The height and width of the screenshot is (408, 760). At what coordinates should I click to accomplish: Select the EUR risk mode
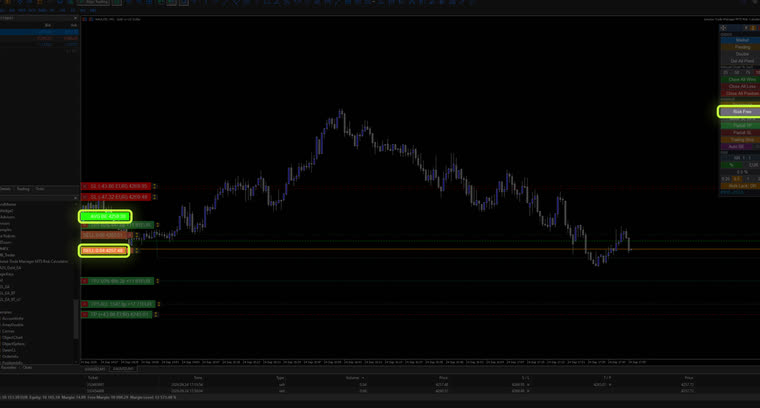[753, 165]
